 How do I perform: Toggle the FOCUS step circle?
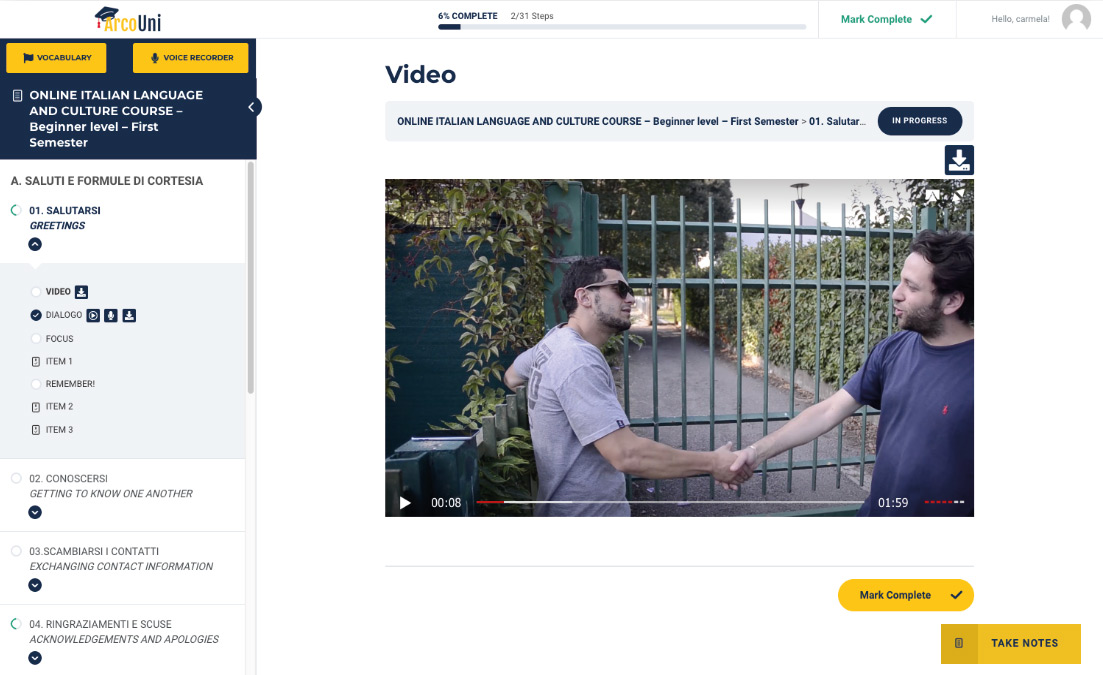[36, 339]
